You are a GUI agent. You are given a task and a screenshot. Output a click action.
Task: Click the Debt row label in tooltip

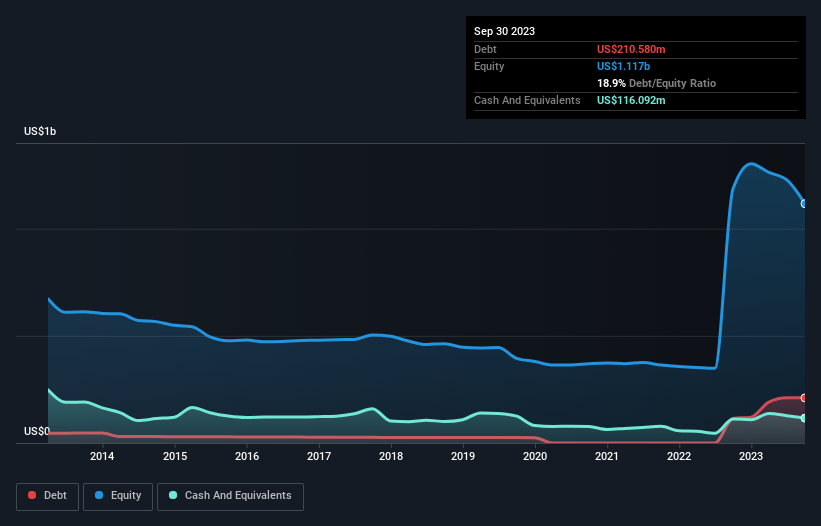coord(485,49)
